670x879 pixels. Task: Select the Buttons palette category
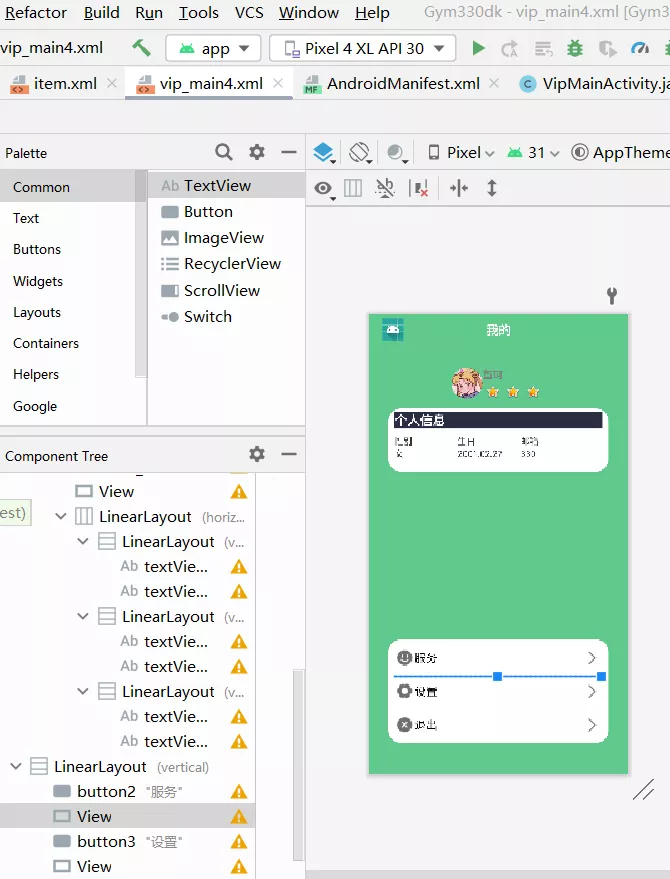[x=67, y=249]
